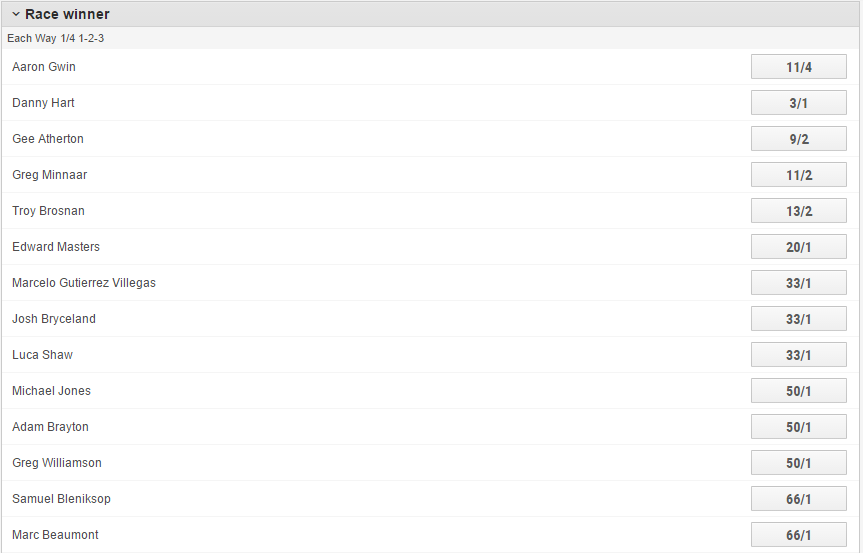This screenshot has height=553, width=863.
Task: Select Adam Brayton 50/1 odds button
Action: click(798, 427)
